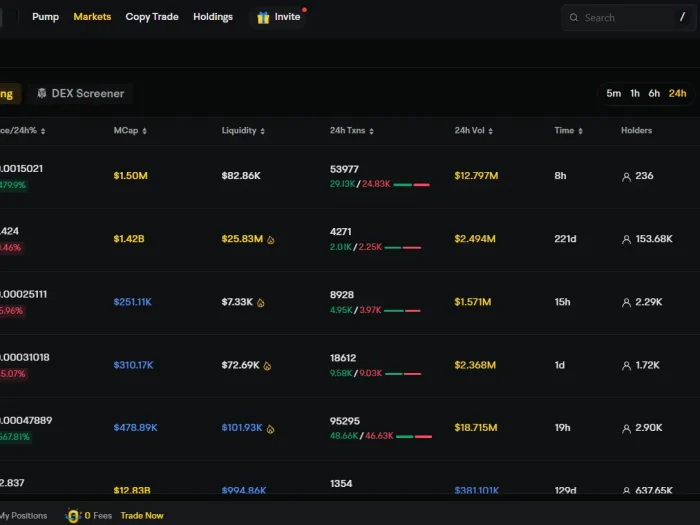Click the magnifier icon in the search box
The image size is (700, 525).
pyautogui.click(x=574, y=17)
